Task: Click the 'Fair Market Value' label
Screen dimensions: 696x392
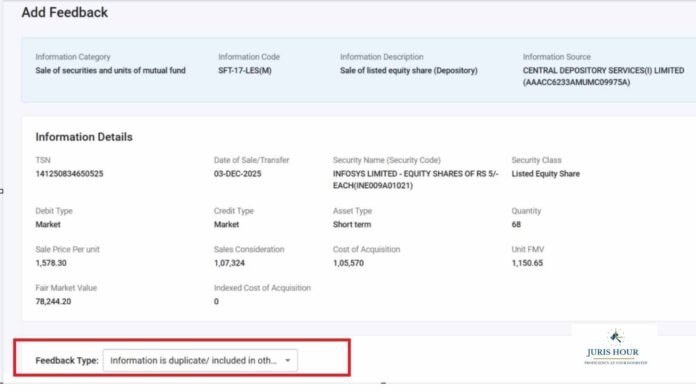Action: (x=66, y=288)
